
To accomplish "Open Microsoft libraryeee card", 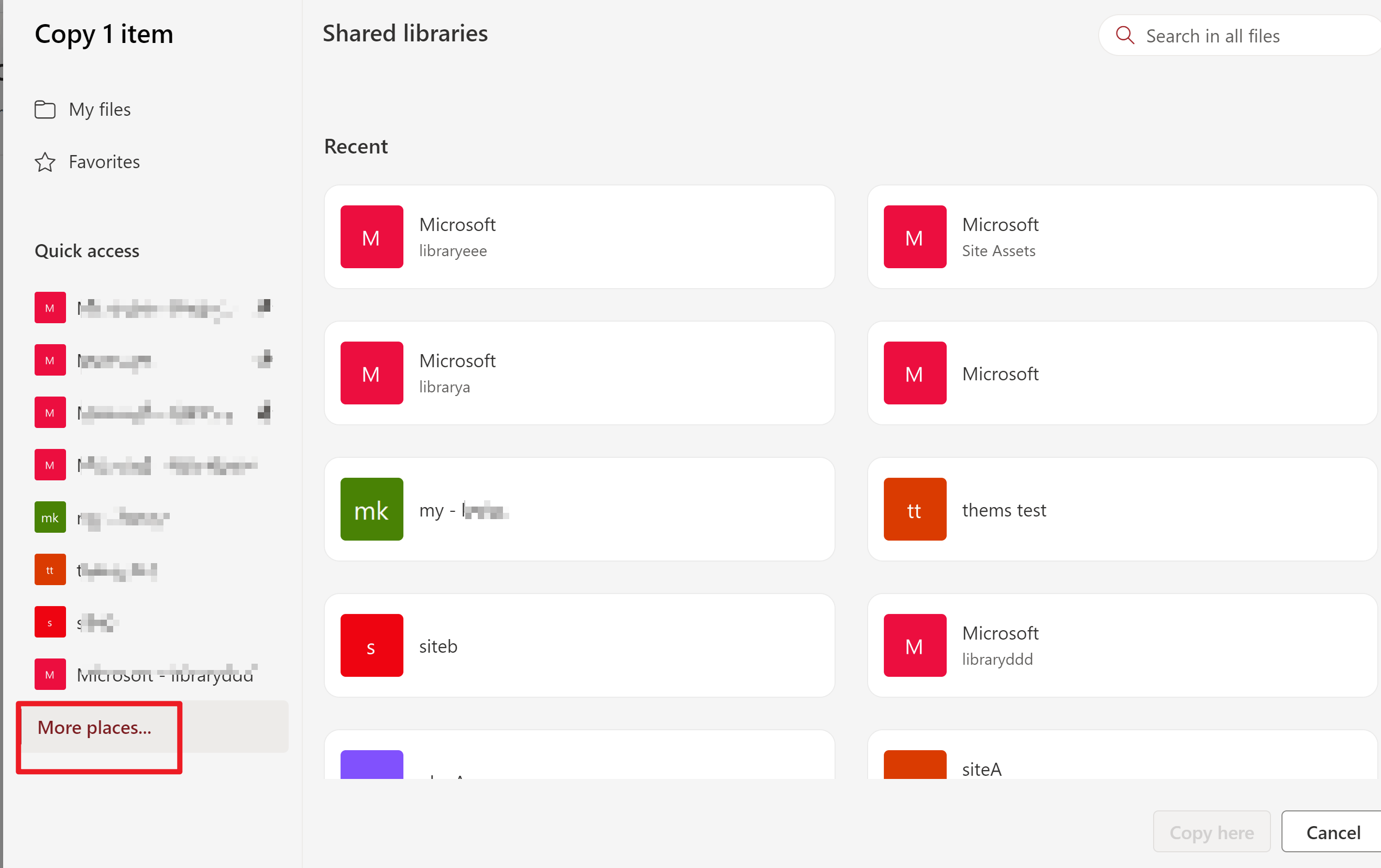I will click(x=579, y=237).
